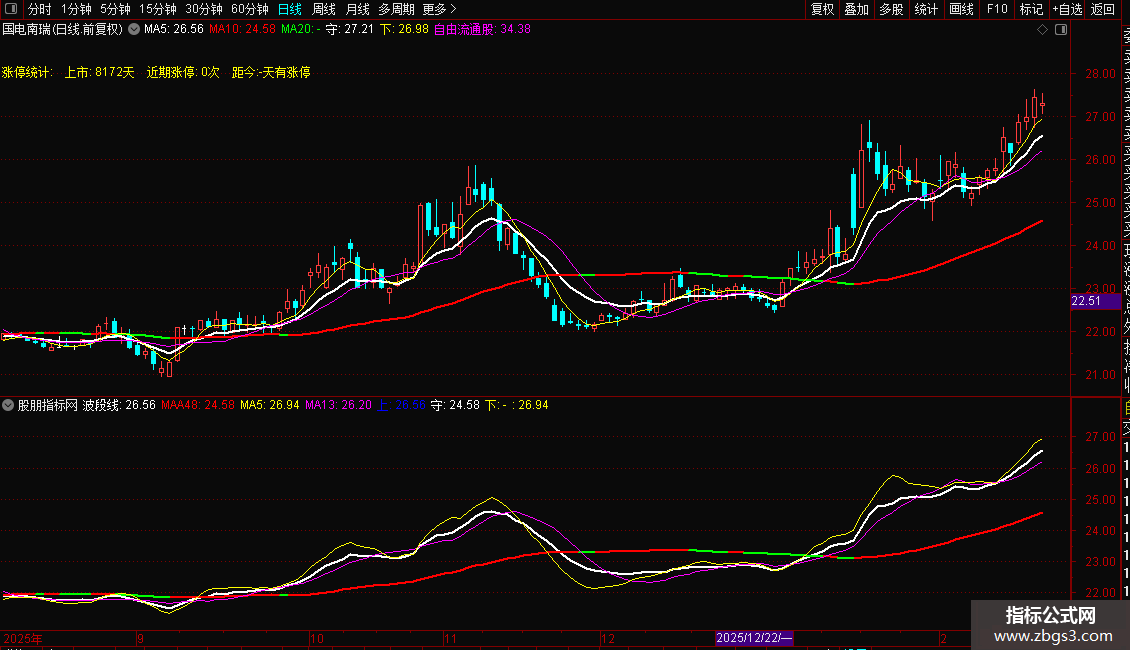The width and height of the screenshot is (1130, 650).
Task: Click the 上市: 8172天 text
Action: point(99,73)
